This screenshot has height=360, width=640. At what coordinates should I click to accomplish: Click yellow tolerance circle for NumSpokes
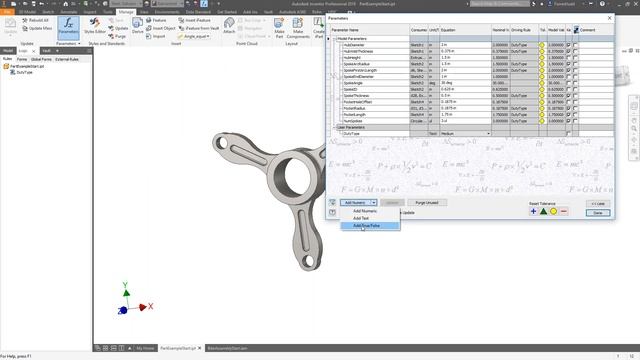(542, 121)
